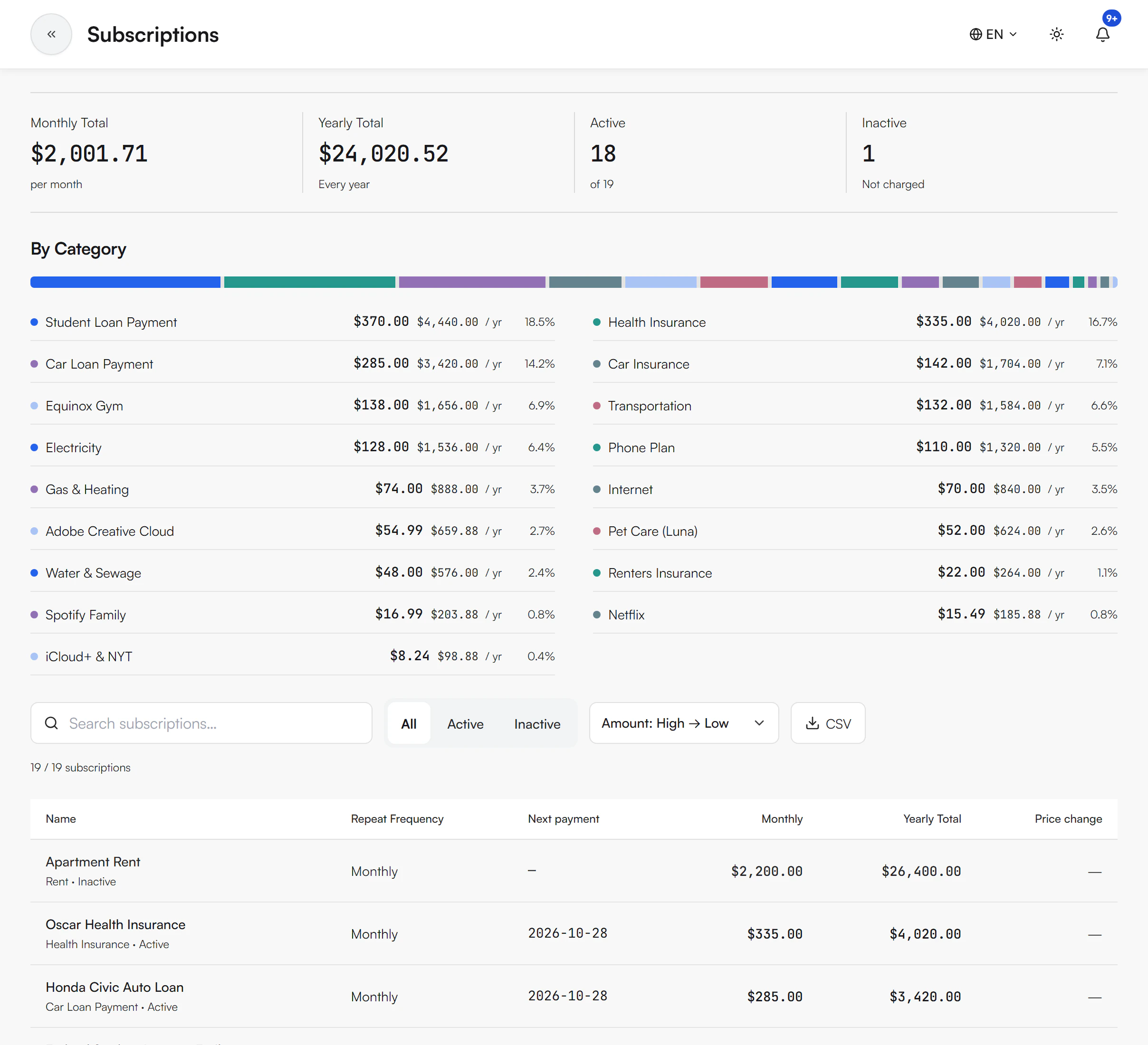
Task: Select Renters Insurance category
Action: (x=855, y=572)
